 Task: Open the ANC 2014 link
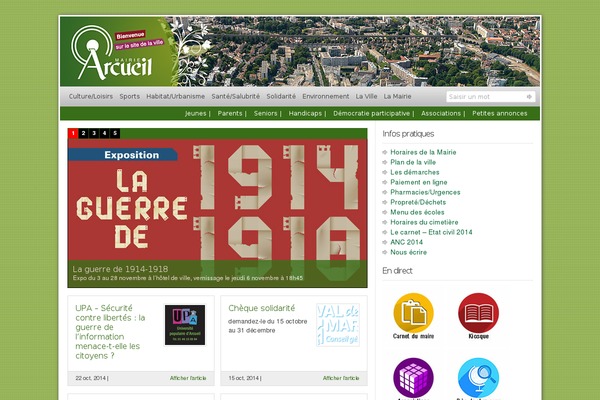pyautogui.click(x=406, y=242)
